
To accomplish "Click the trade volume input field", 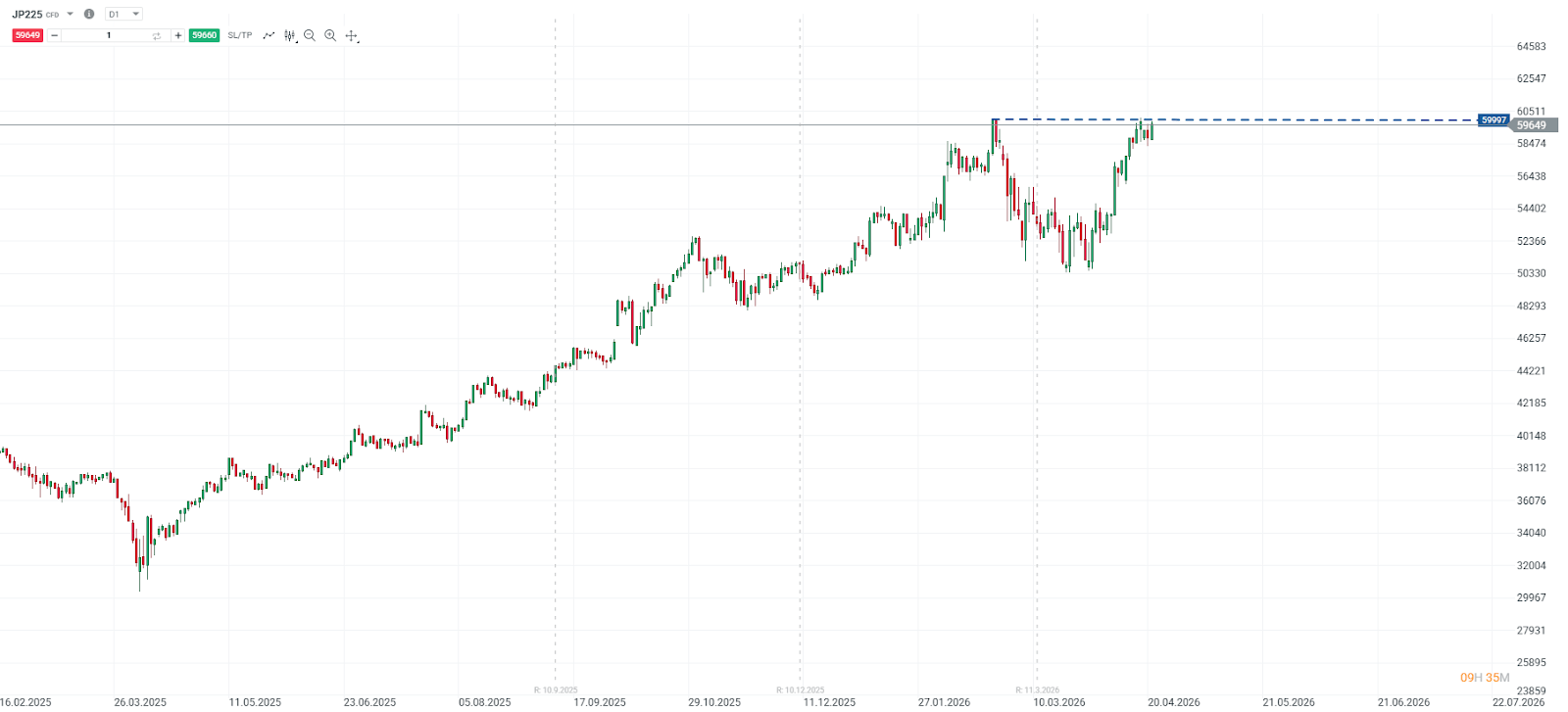I will 108,35.
